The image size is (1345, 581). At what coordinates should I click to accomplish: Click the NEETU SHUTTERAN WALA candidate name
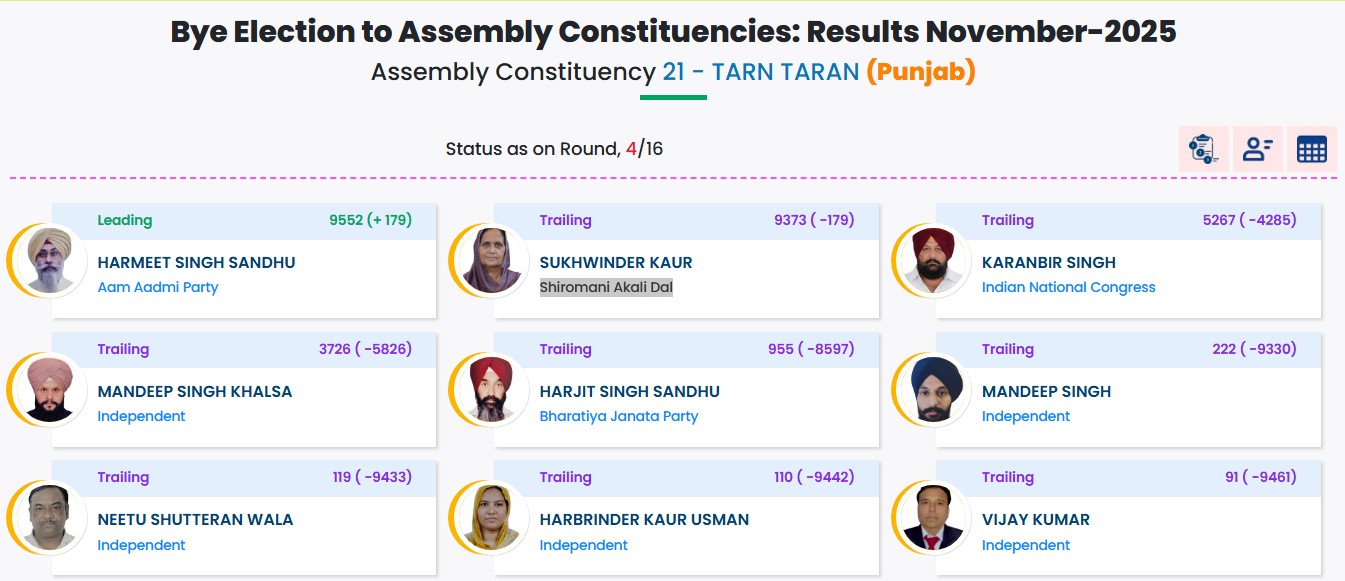[195, 520]
